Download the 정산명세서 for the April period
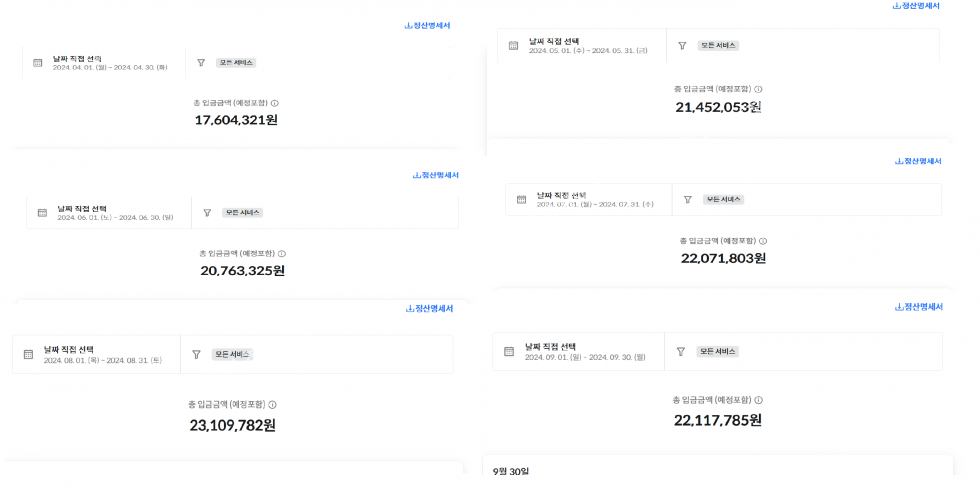 tap(427, 26)
